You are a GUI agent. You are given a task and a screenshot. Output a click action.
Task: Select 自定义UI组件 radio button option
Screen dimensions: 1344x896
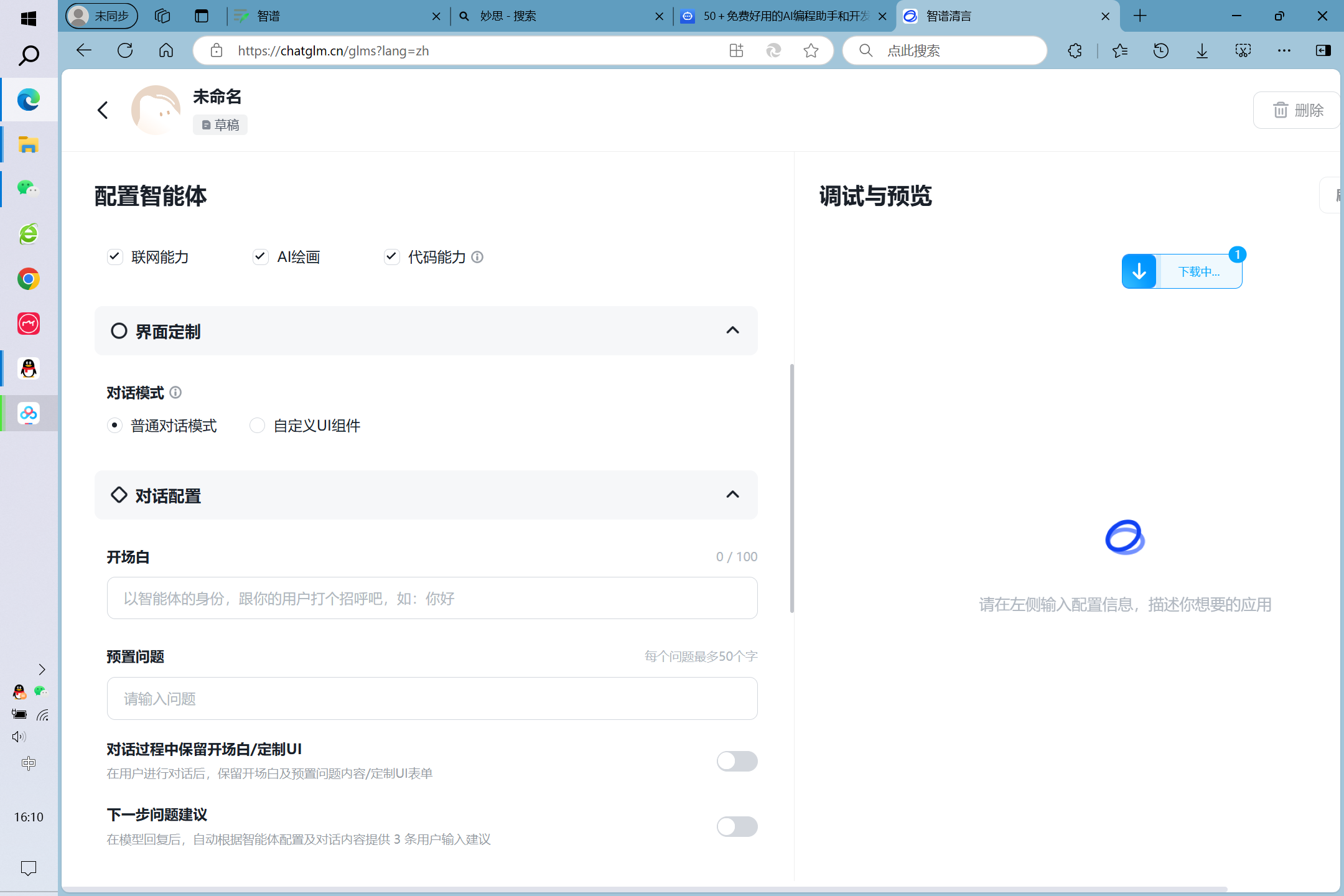tap(257, 425)
